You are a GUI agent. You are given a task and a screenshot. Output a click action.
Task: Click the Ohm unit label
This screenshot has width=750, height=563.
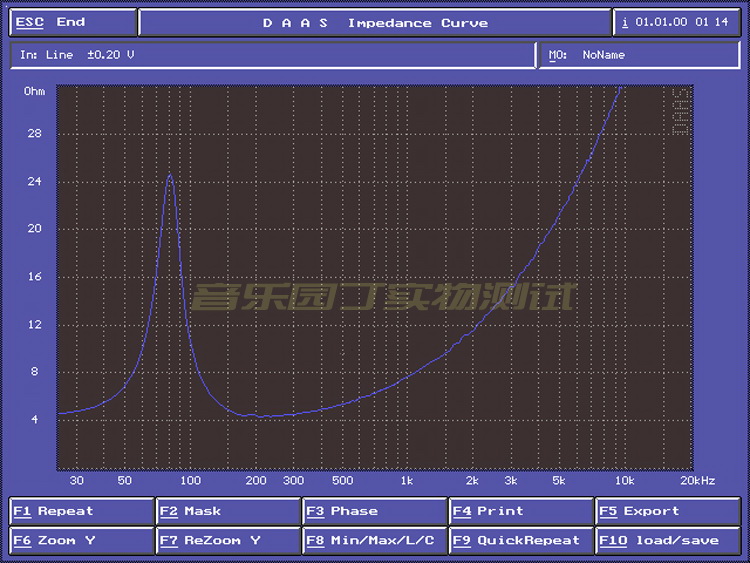[x=34, y=91]
